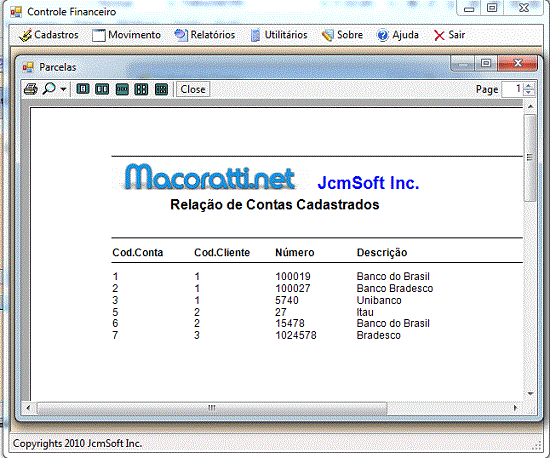The height and width of the screenshot is (458, 550).
Task: Click the Page number input field
Action: (x=512, y=89)
